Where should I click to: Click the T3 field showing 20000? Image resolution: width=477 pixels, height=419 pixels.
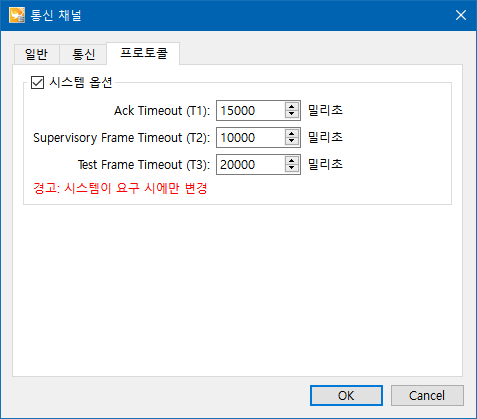pos(251,164)
